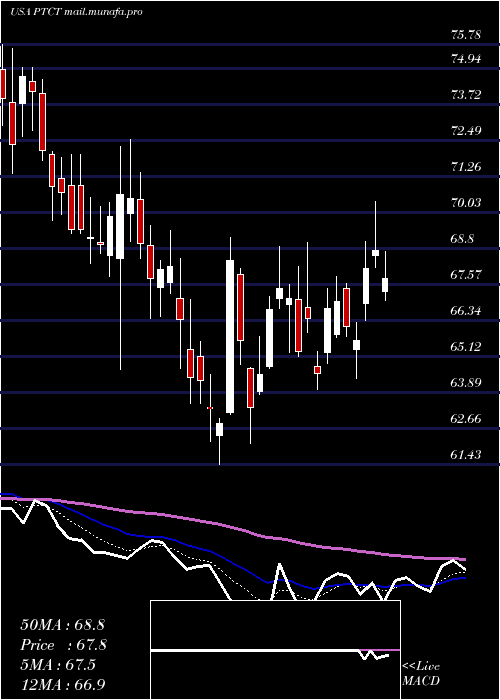Click the 68.8 price axis label

462,239
